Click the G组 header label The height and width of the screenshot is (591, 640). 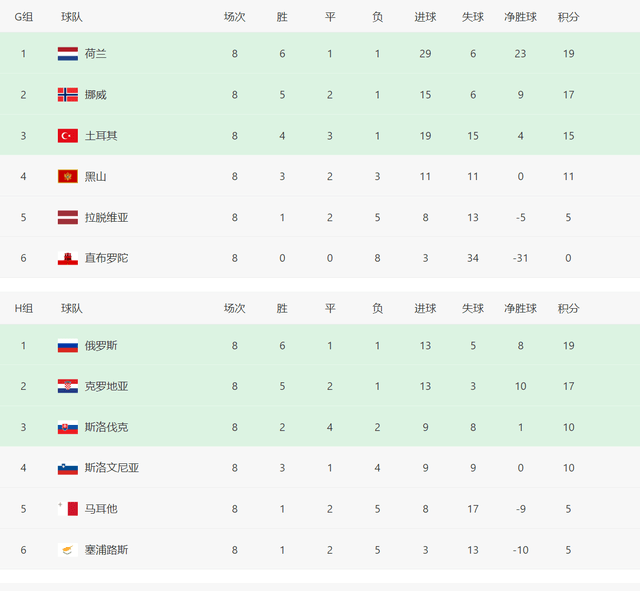[23, 17]
